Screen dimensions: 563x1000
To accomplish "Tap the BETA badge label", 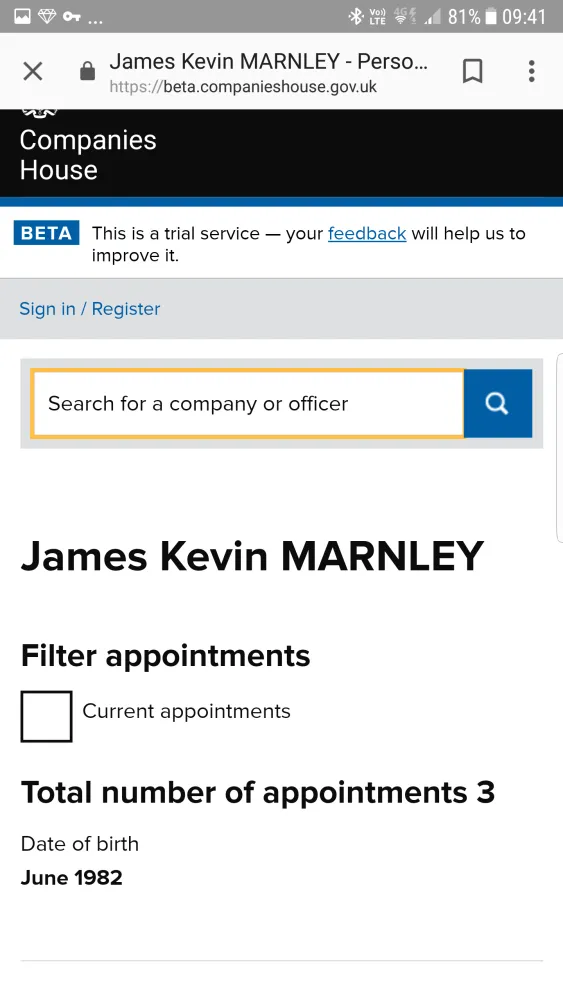I will (47, 233).
